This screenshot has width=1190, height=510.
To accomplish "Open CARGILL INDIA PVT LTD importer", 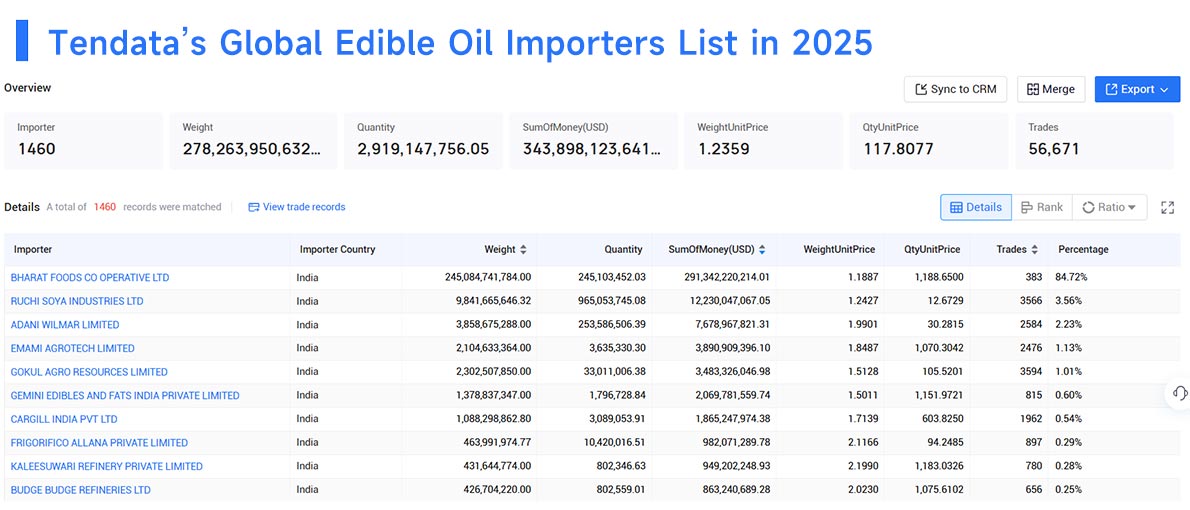I will 65,419.
